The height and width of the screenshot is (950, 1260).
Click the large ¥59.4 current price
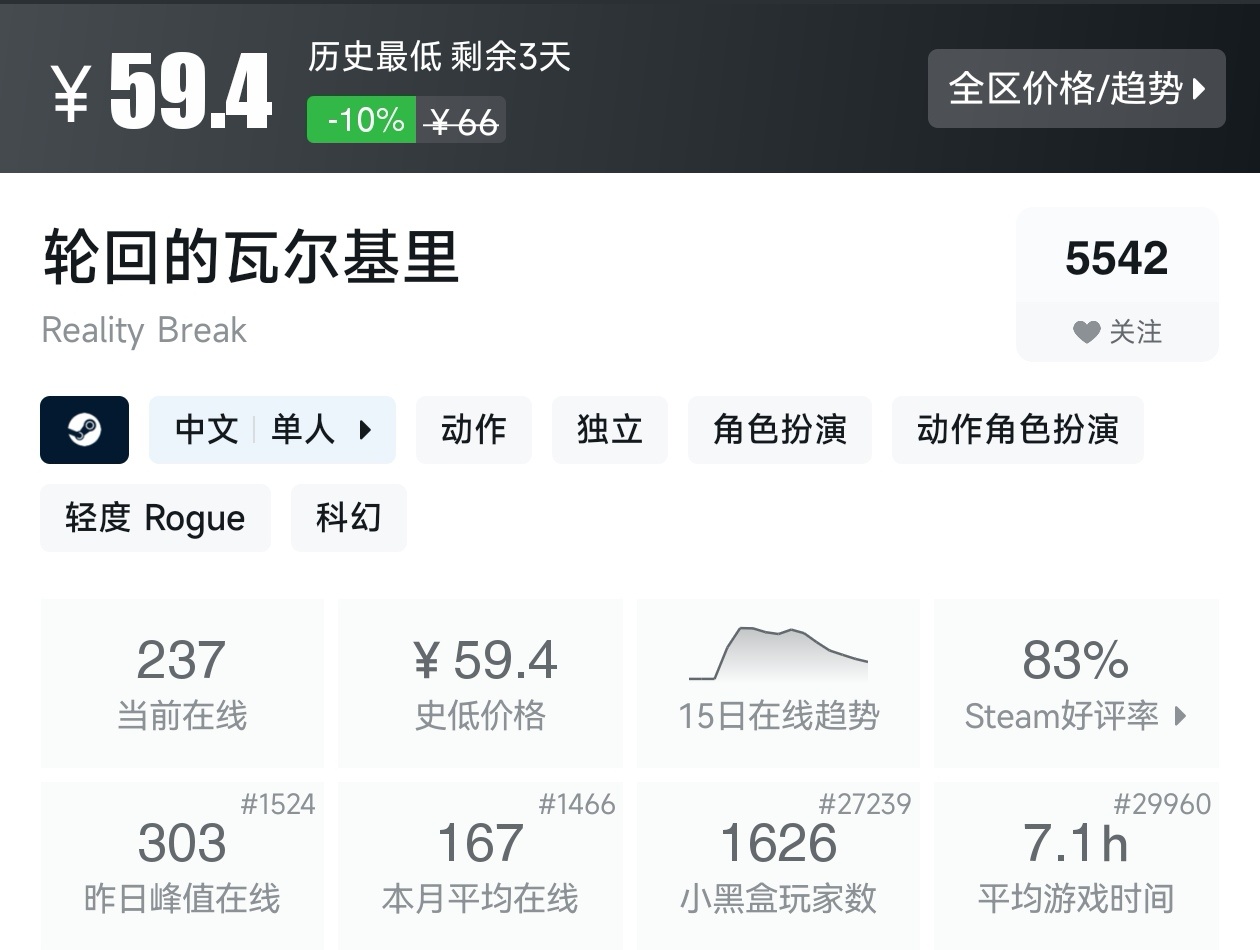(161, 93)
